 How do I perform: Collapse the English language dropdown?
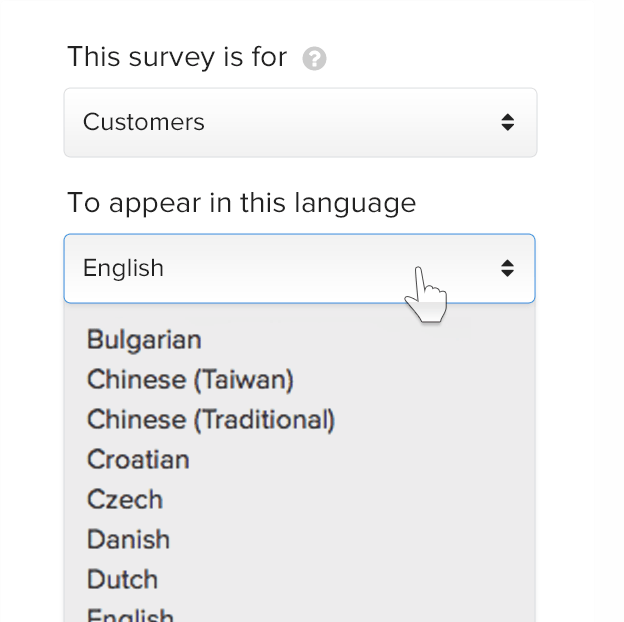[x=298, y=268]
